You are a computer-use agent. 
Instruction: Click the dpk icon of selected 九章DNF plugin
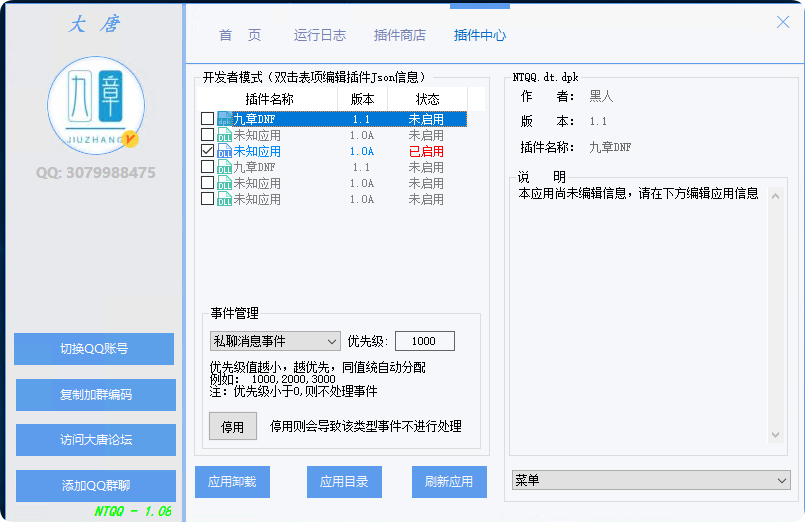pyautogui.click(x=224, y=119)
